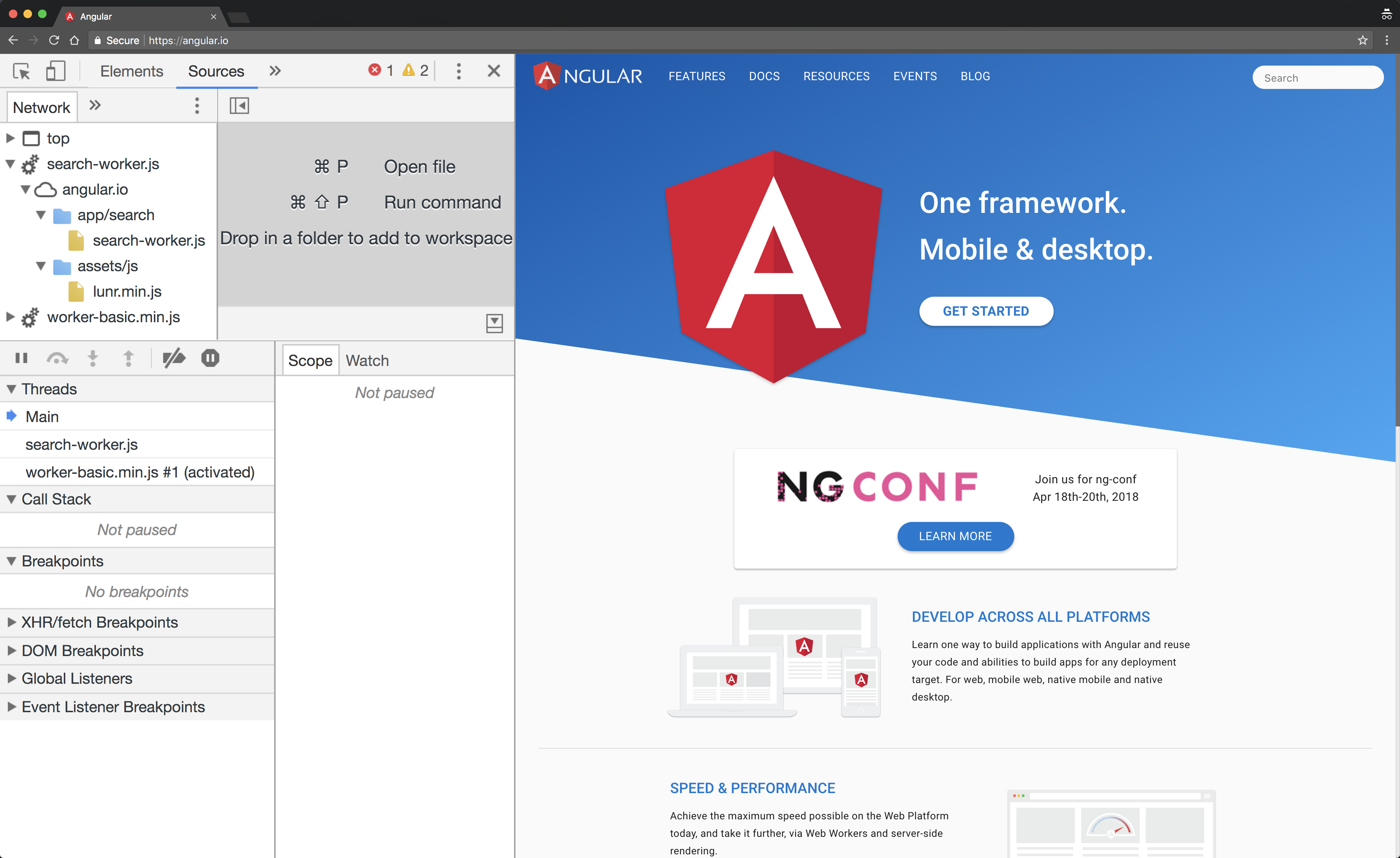This screenshot has height=858, width=1400.
Task: Open the EVENTS nav link
Action: tap(915, 76)
